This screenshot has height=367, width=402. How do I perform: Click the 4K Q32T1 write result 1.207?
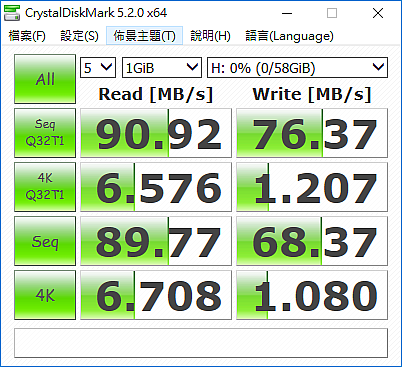pyautogui.click(x=312, y=187)
